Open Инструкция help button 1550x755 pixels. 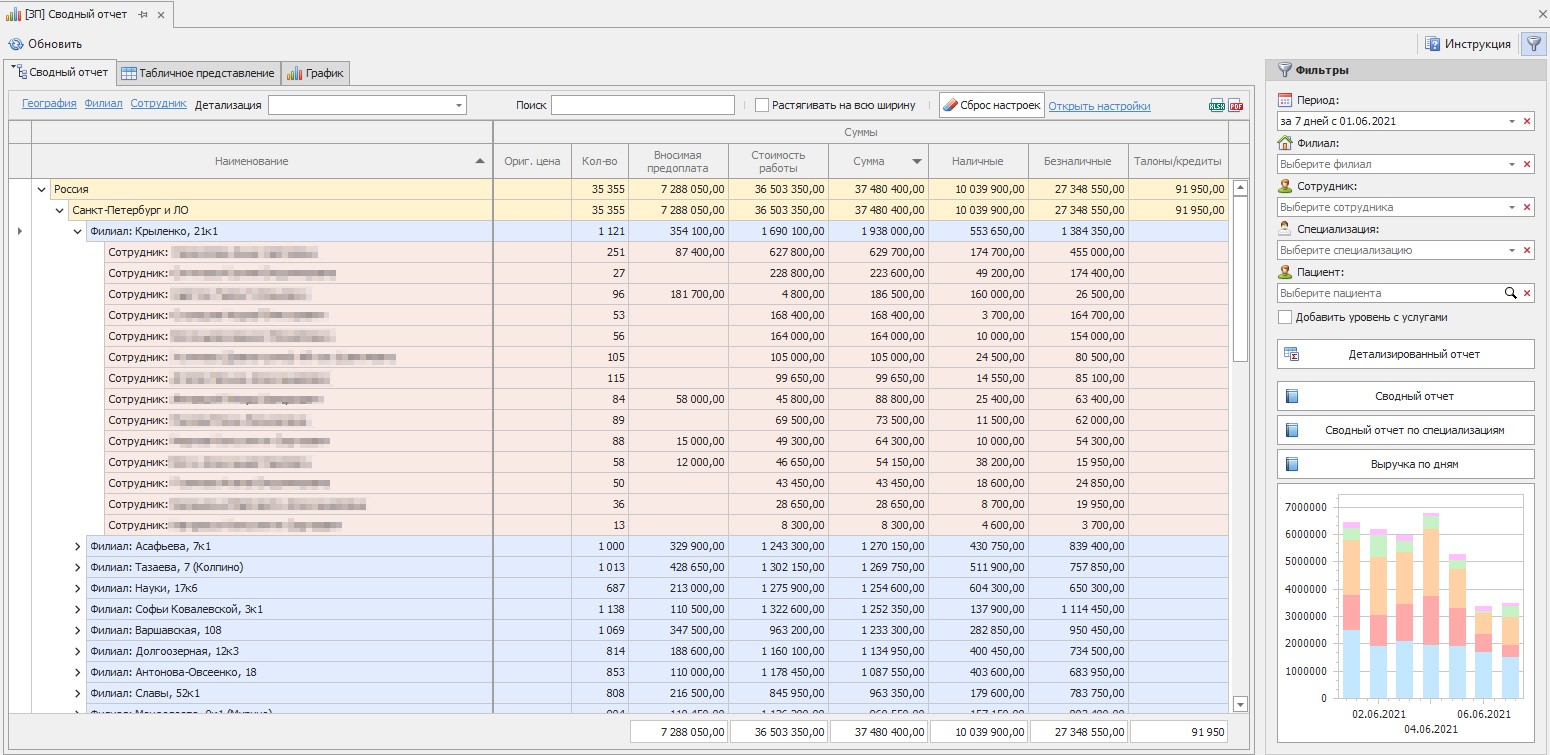pyautogui.click(x=1468, y=44)
